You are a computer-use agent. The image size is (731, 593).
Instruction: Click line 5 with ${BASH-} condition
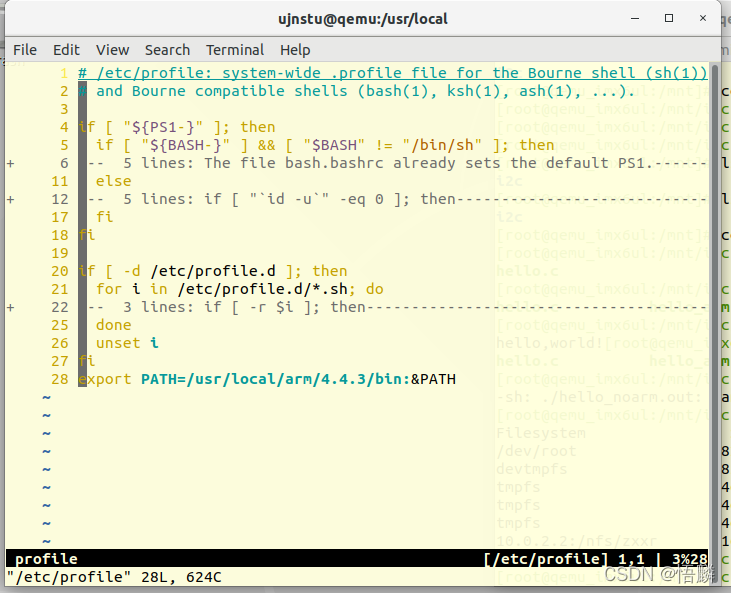click(x=325, y=145)
